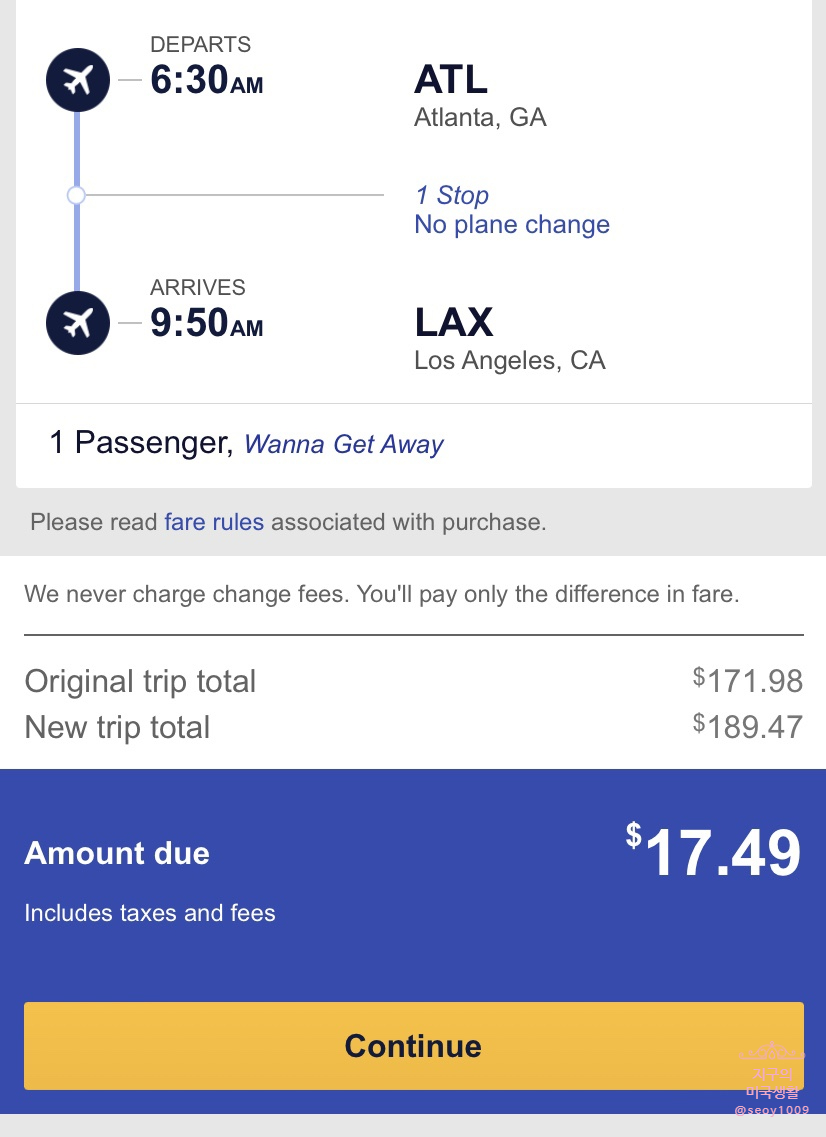Click the 1 Passenger label
Image resolution: width=826 pixels, height=1137 pixels.
tap(141, 443)
